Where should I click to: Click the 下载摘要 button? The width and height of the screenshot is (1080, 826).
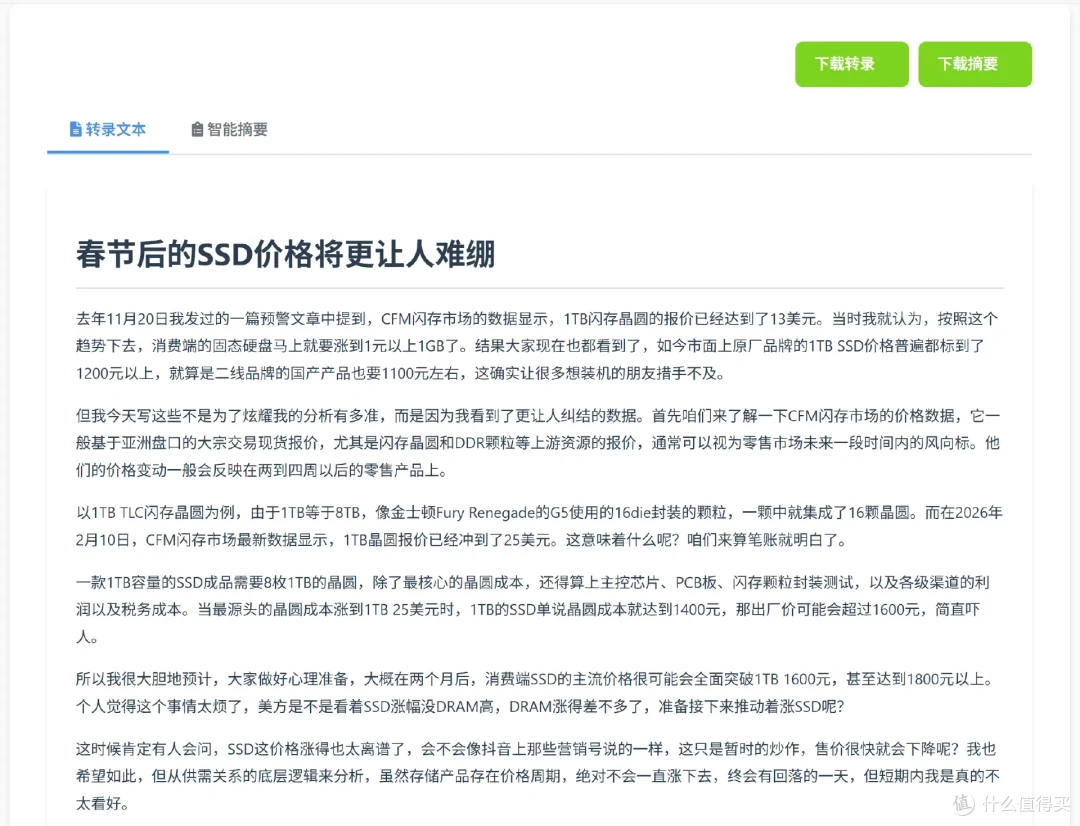coord(975,64)
